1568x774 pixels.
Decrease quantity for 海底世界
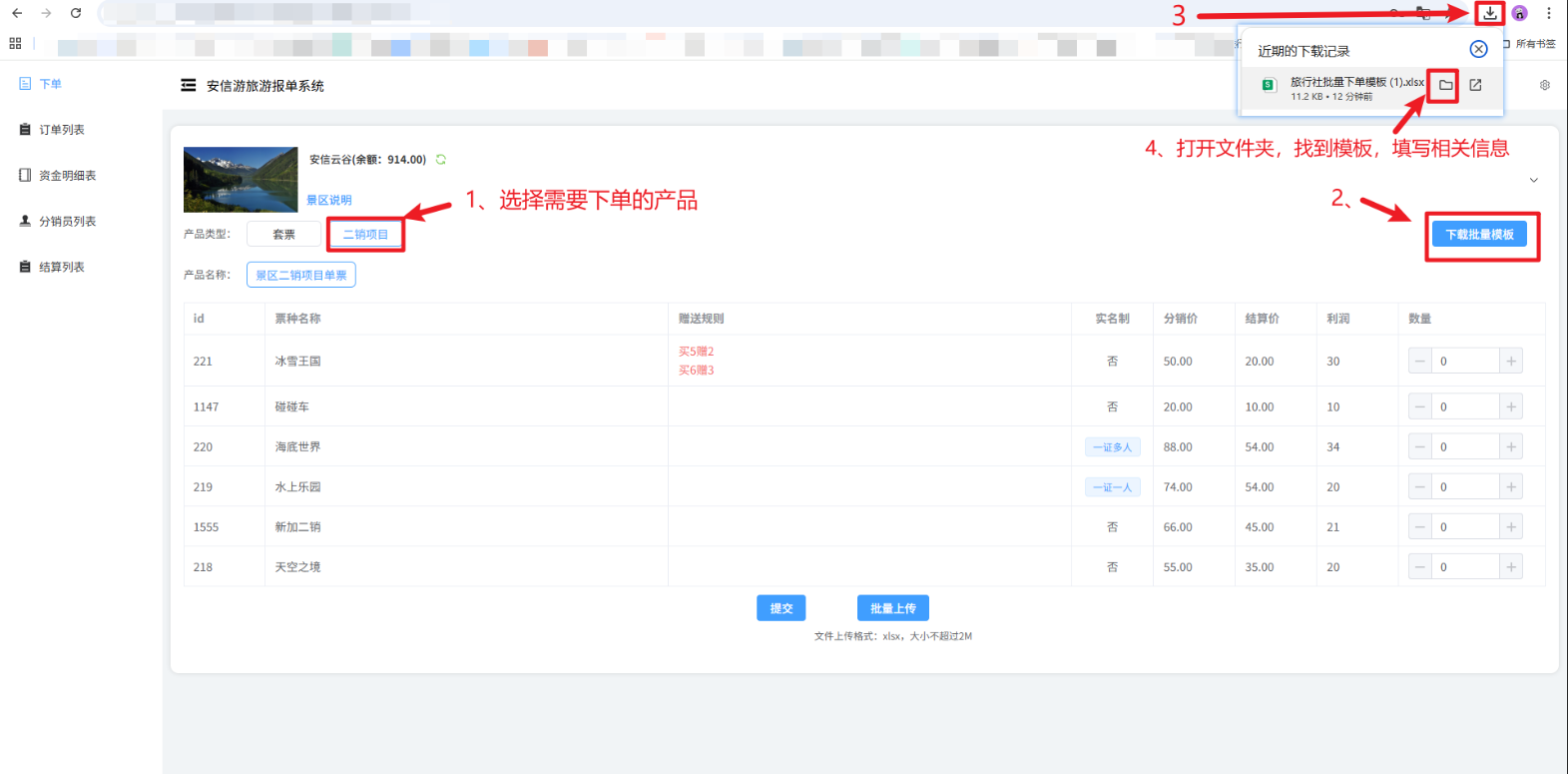coord(1420,446)
